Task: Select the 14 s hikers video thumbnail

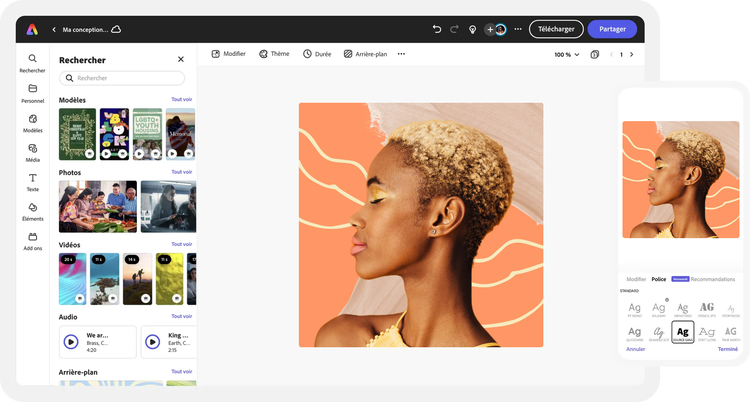Action: [x=137, y=279]
